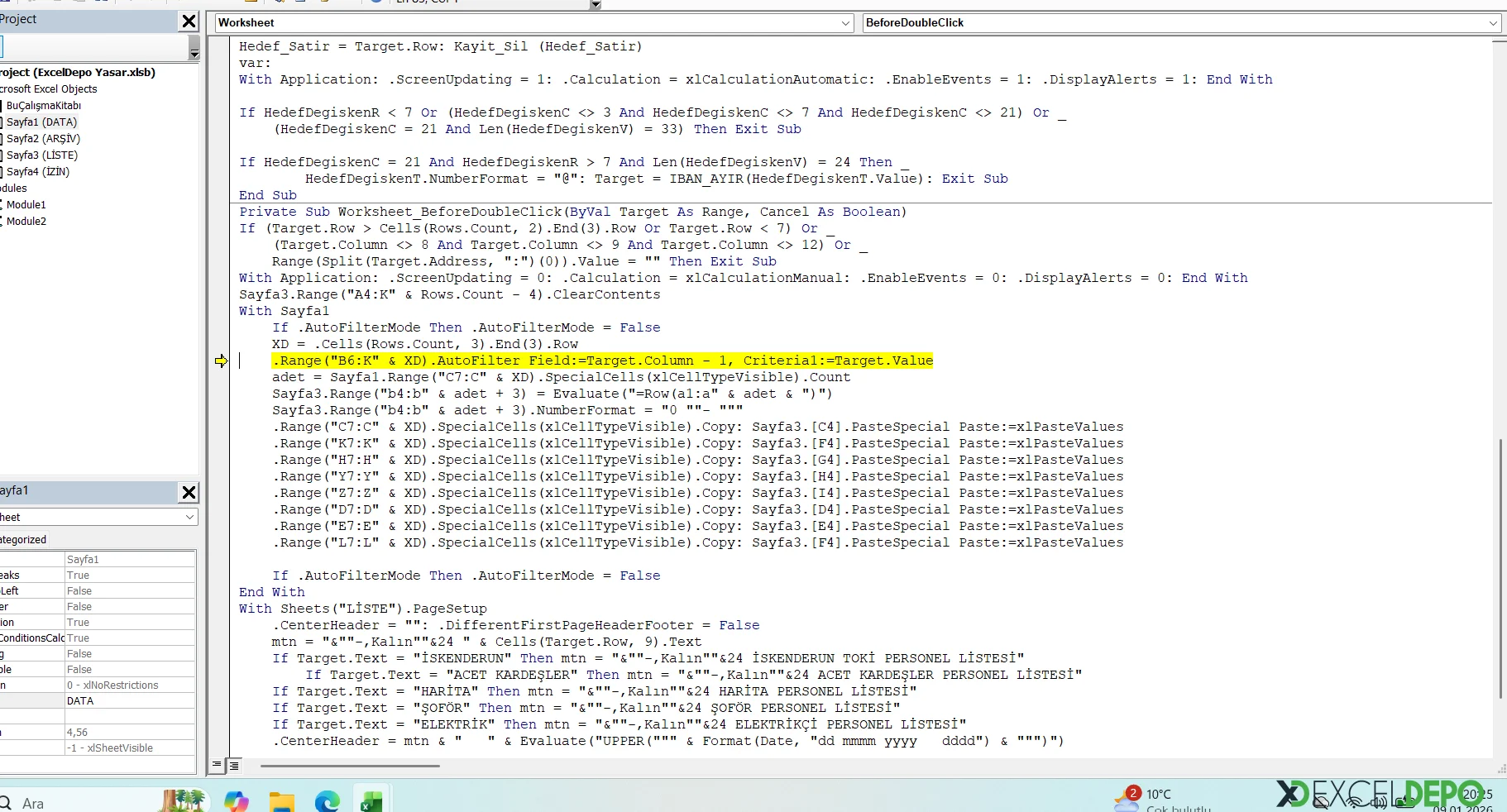
Task: Close the Properties window pane
Action: [189, 493]
